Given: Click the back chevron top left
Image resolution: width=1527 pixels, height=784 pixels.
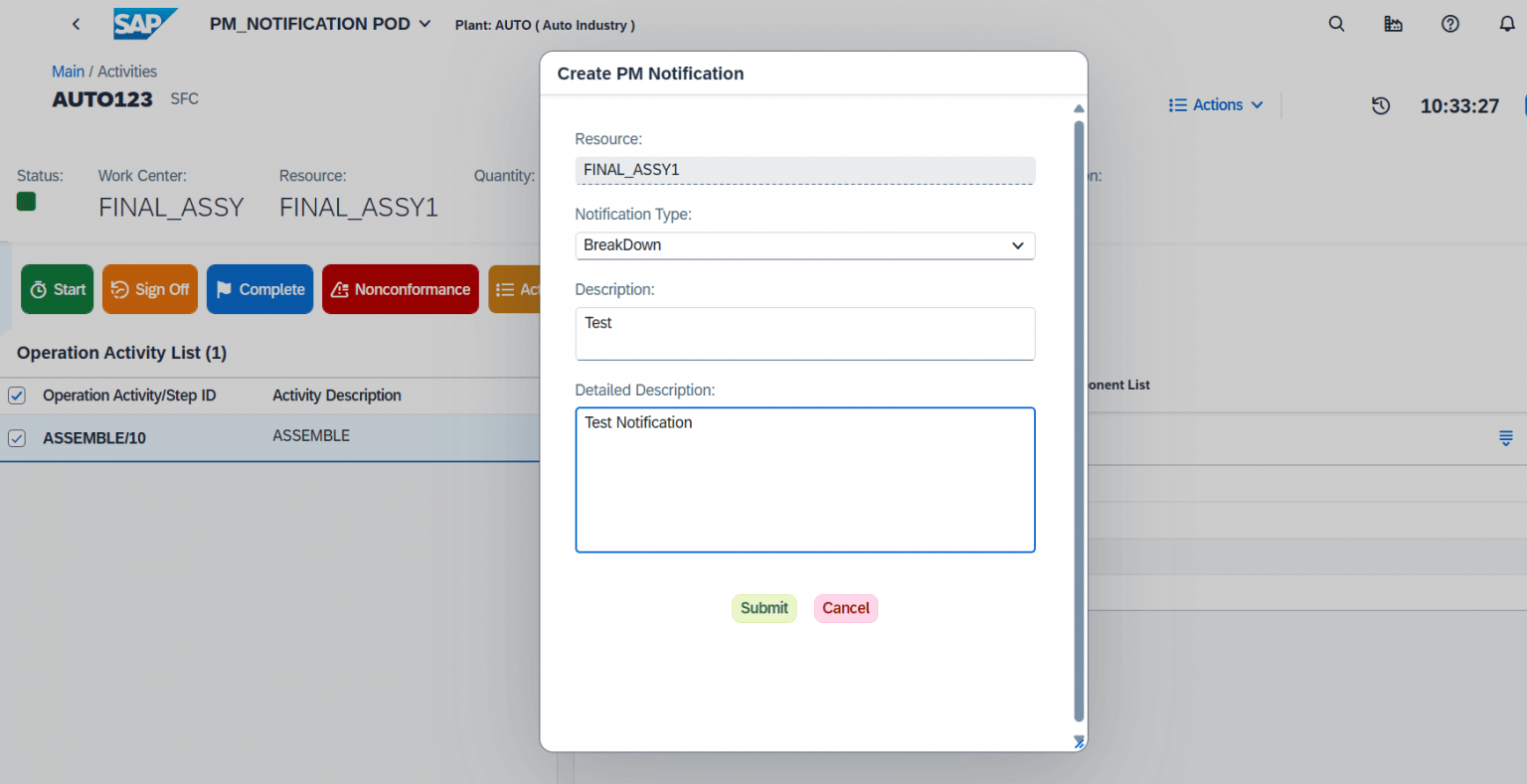Looking at the screenshot, I should tap(76, 23).
